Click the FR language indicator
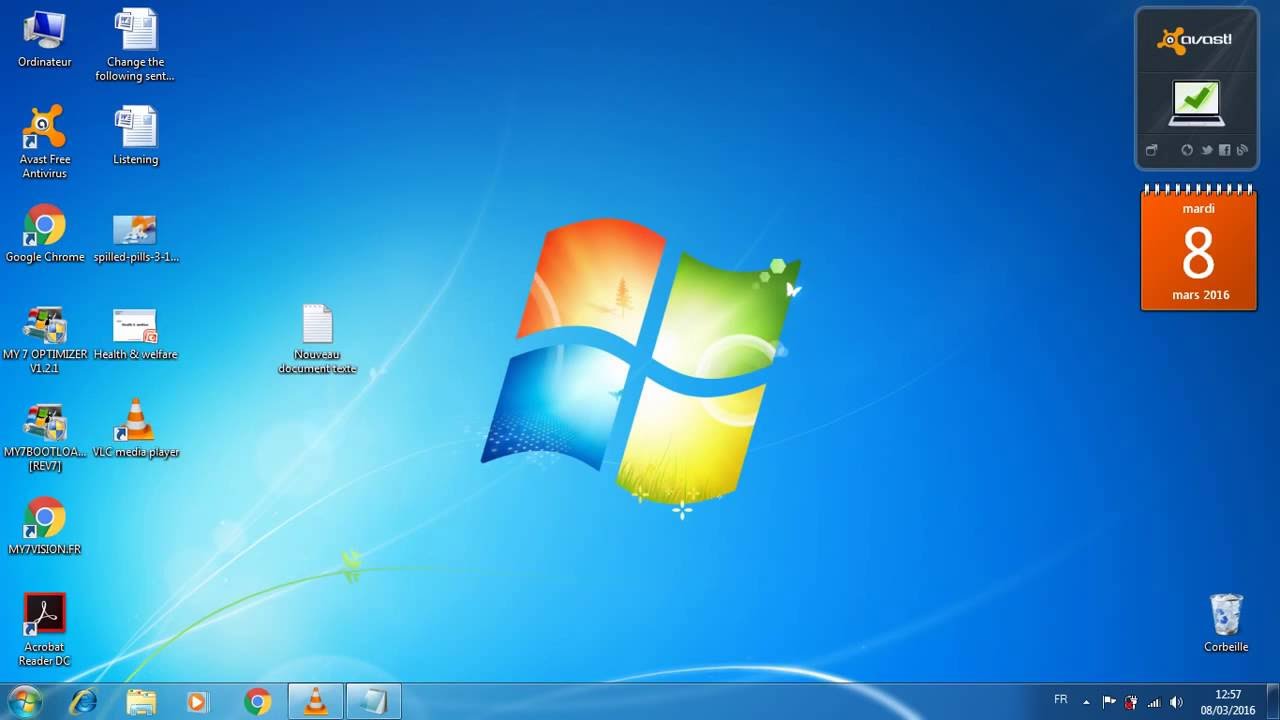The height and width of the screenshot is (720, 1280). pyautogui.click(x=1061, y=700)
